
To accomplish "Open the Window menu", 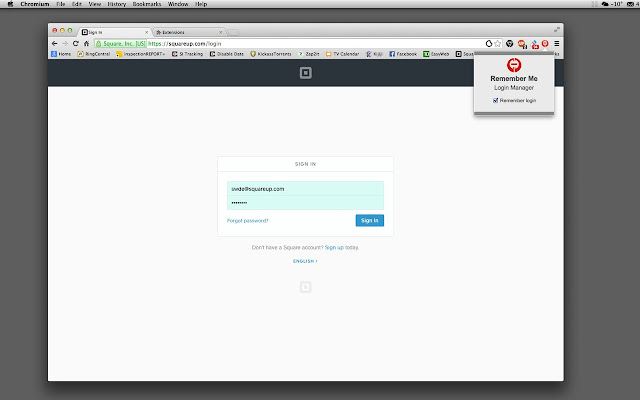I will tap(178, 4).
